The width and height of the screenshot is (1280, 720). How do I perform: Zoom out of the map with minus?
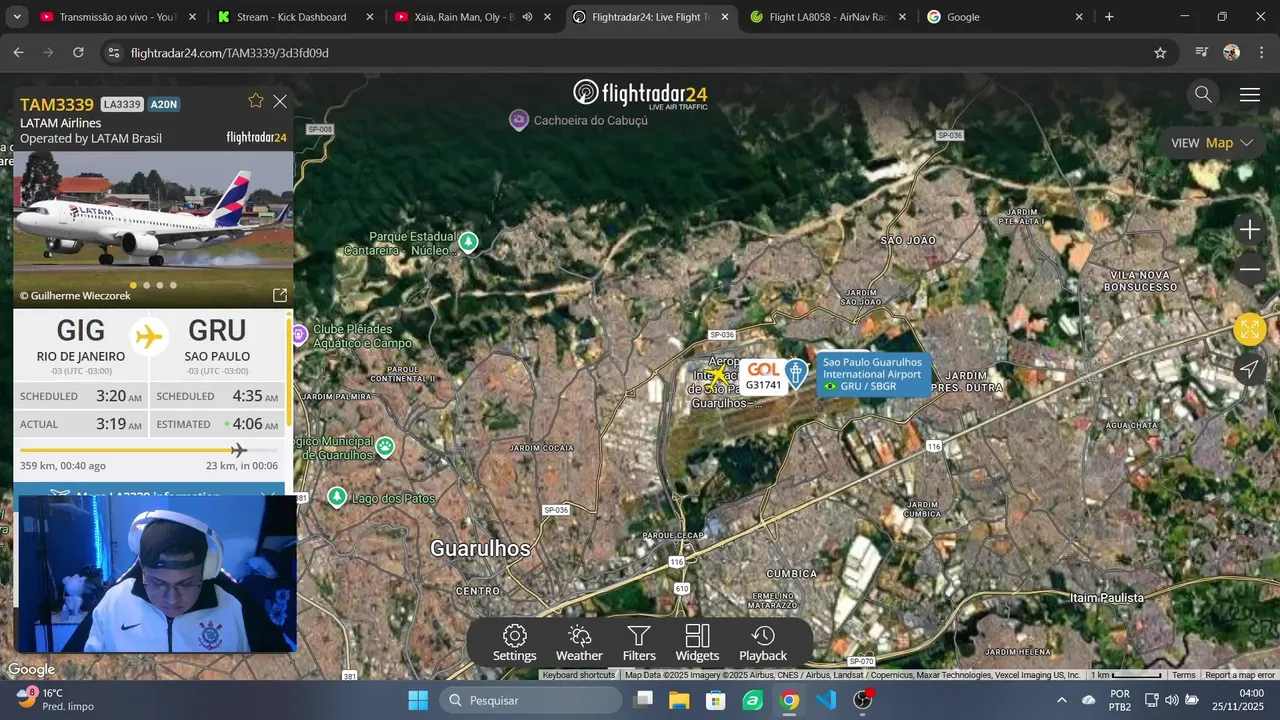(1250, 270)
